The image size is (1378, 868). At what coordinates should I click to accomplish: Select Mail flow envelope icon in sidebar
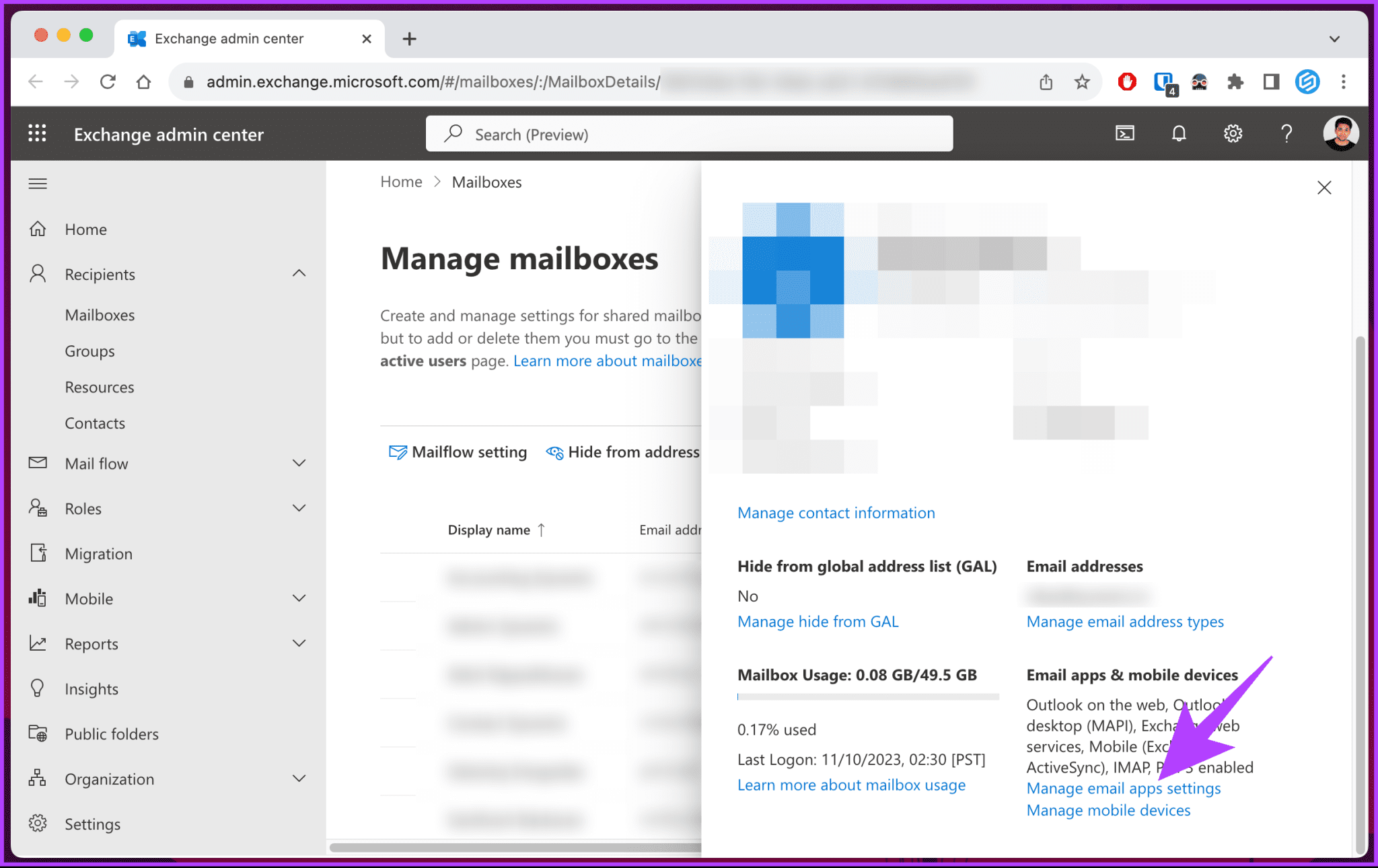tap(38, 463)
